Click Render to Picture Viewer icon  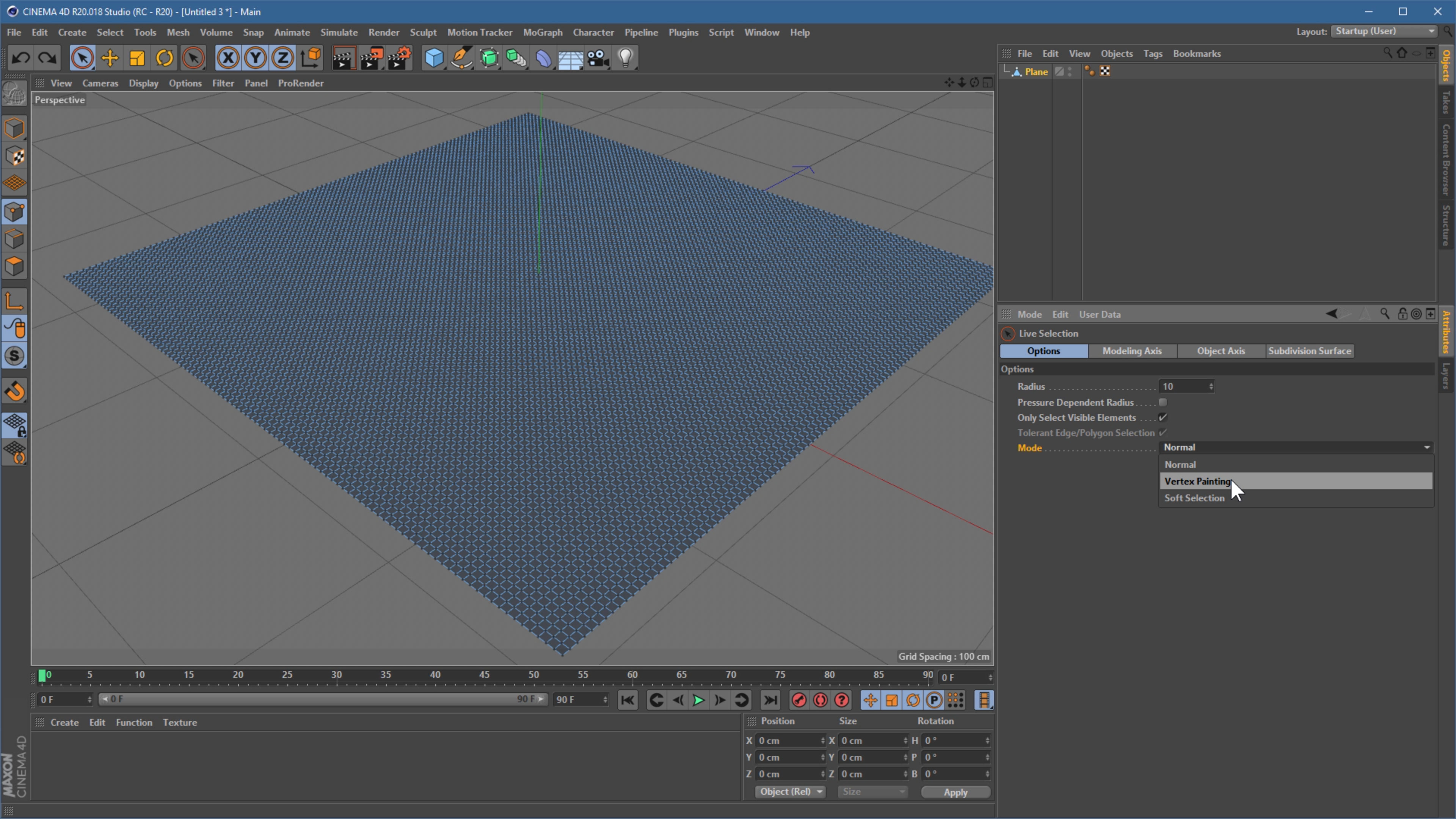click(371, 58)
